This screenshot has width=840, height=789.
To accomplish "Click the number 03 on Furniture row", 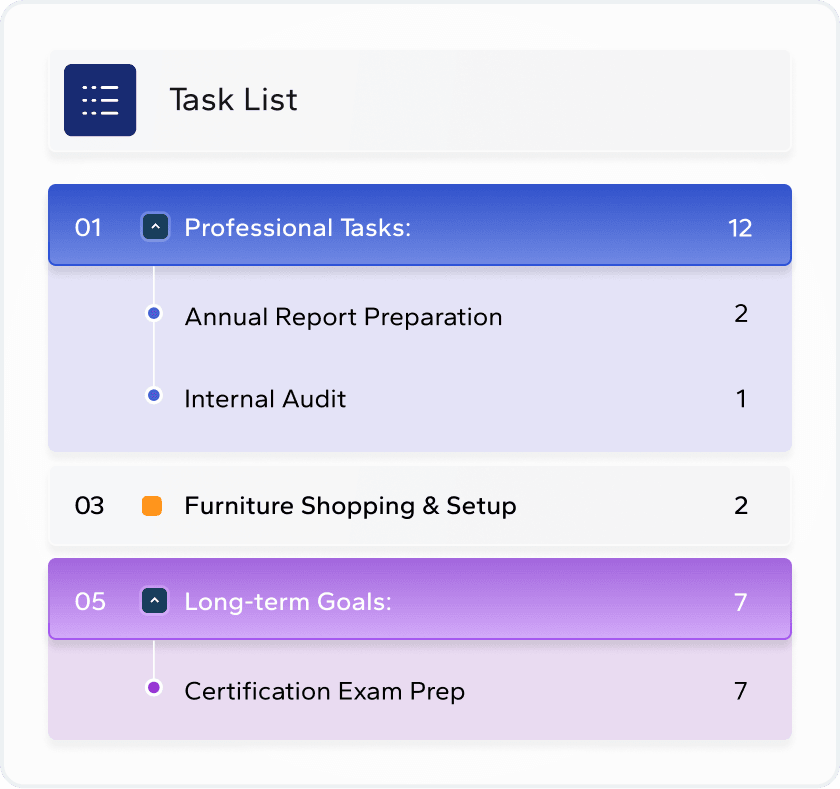I will (89, 506).
